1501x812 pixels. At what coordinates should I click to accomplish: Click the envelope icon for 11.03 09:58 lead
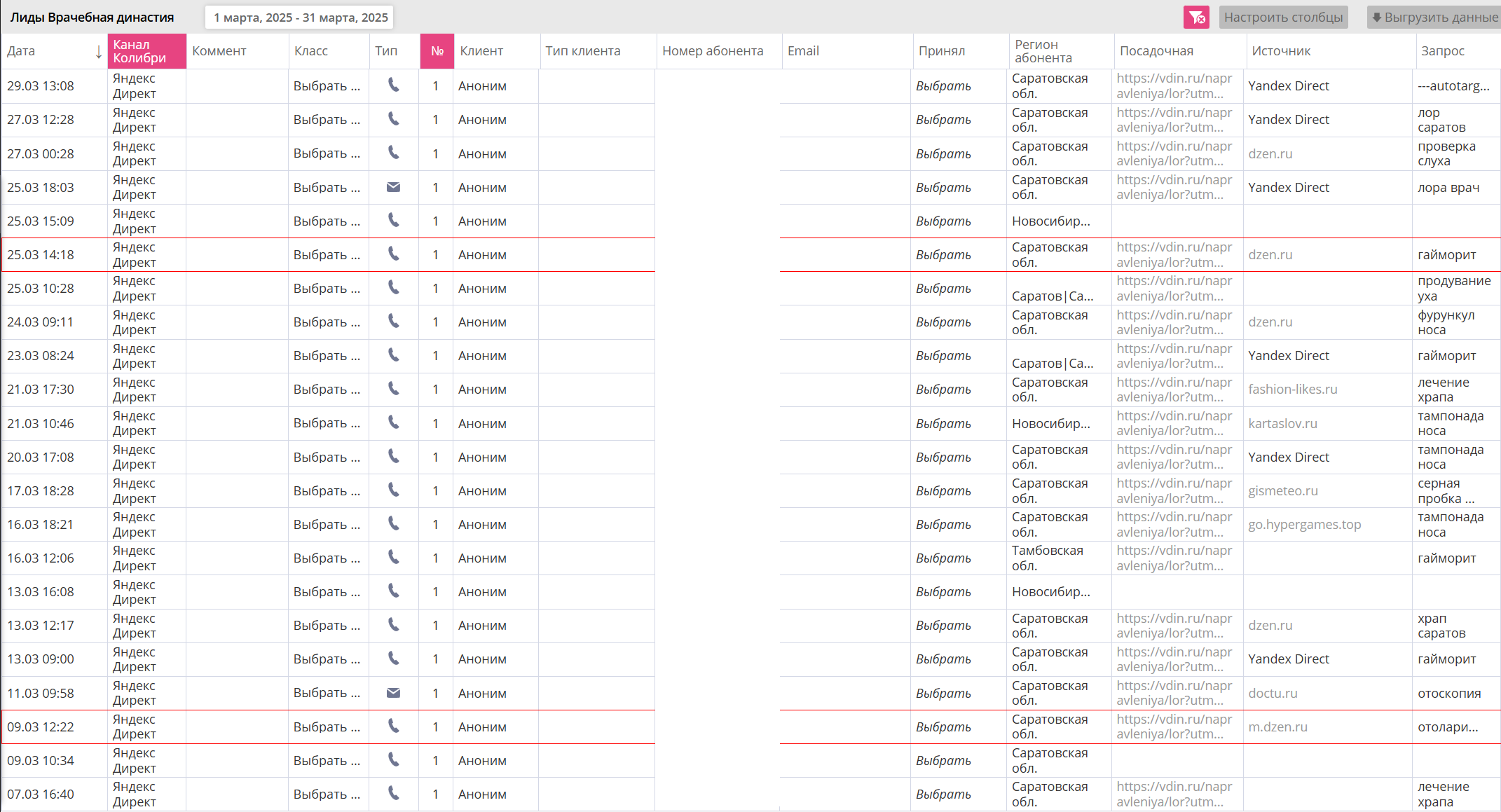coord(394,693)
